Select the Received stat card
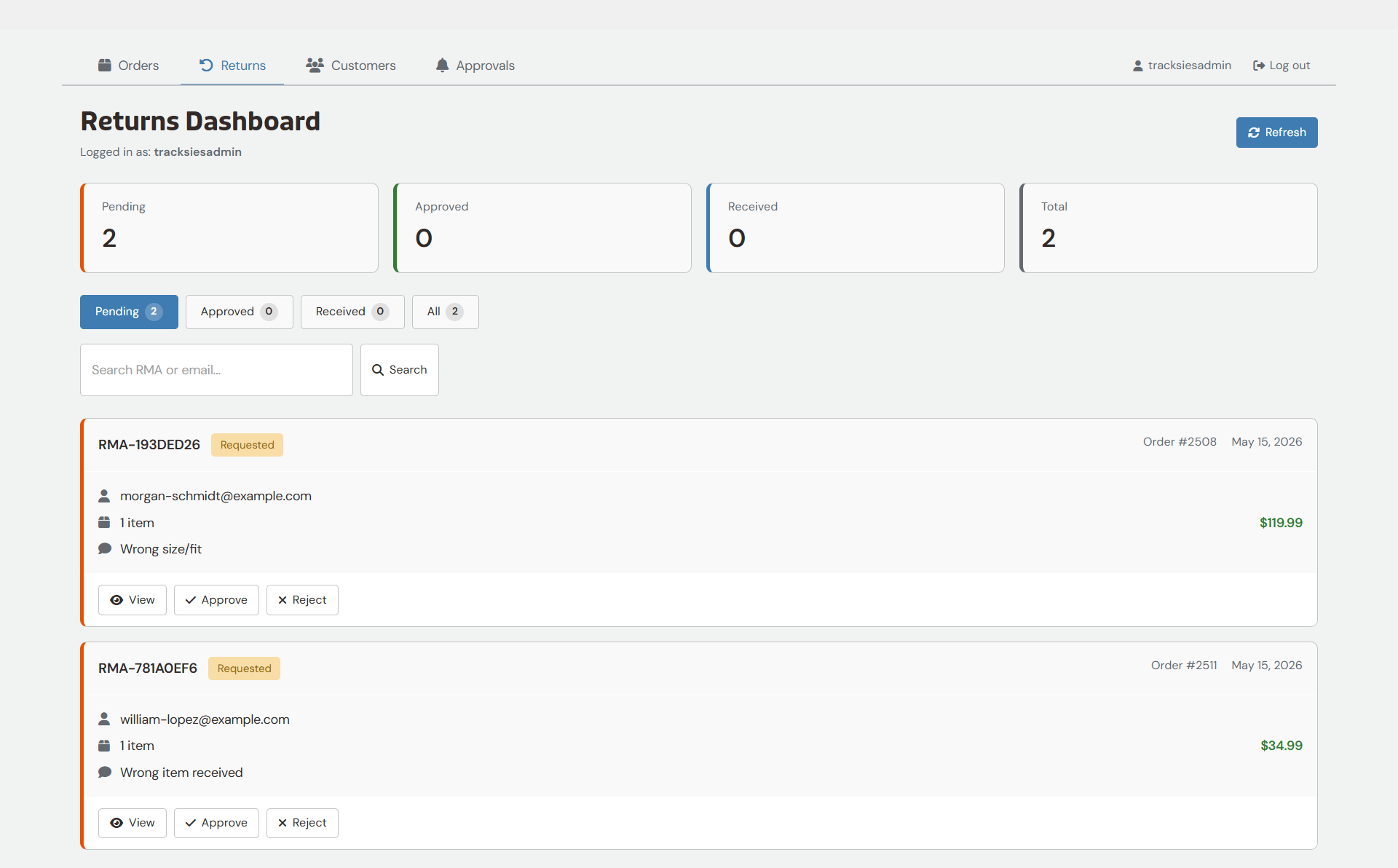The image size is (1398, 868). tap(856, 228)
